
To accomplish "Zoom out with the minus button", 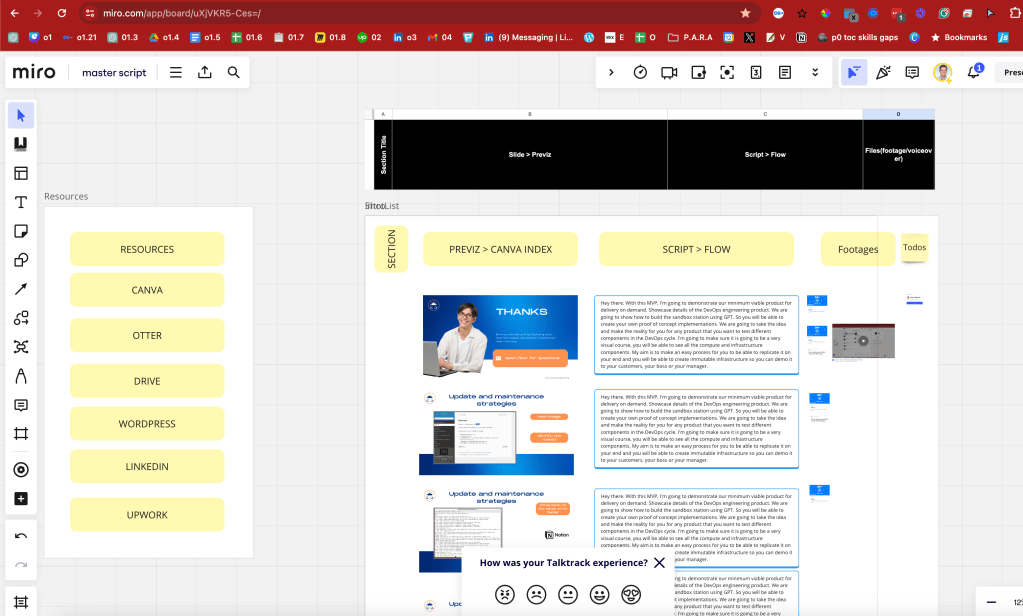I will 991,602.
